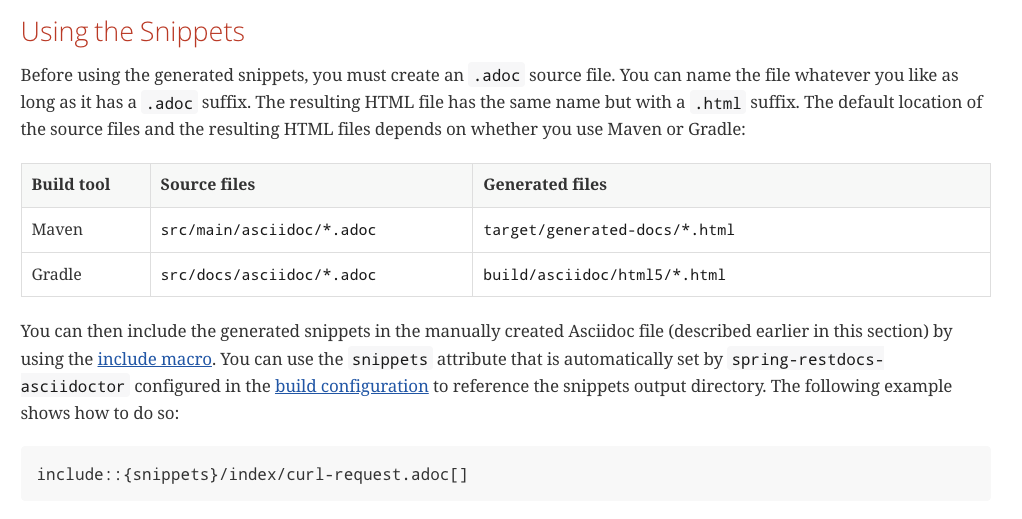This screenshot has width=1022, height=519.
Task: Click the first .adoc inline code
Action: (497, 76)
